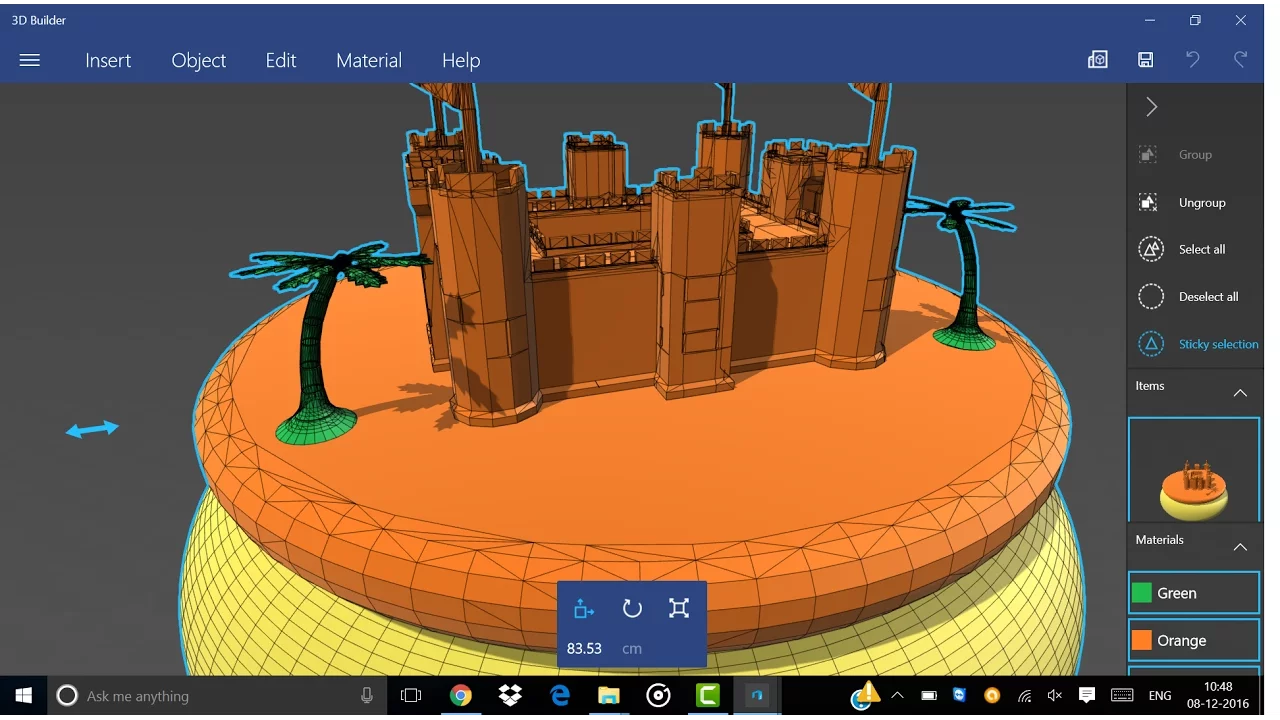Click the muted volume icon in tray
Screen dimensions: 1280x720
point(1054,696)
